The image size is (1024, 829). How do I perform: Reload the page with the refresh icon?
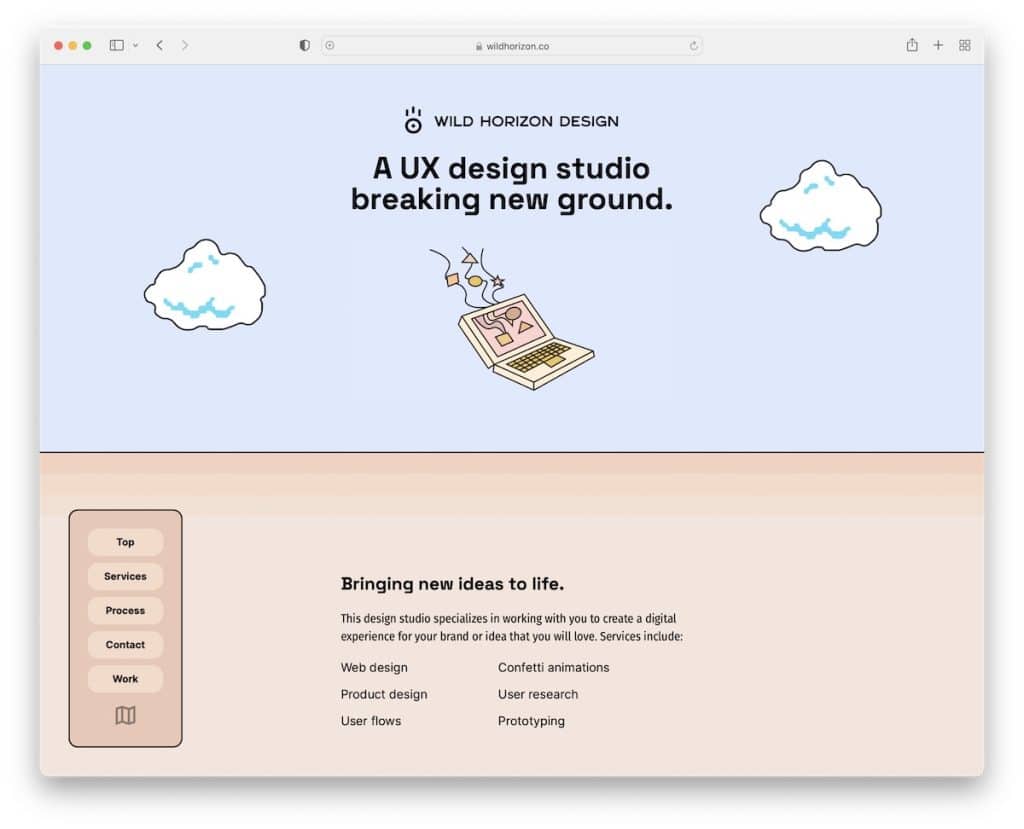693,46
